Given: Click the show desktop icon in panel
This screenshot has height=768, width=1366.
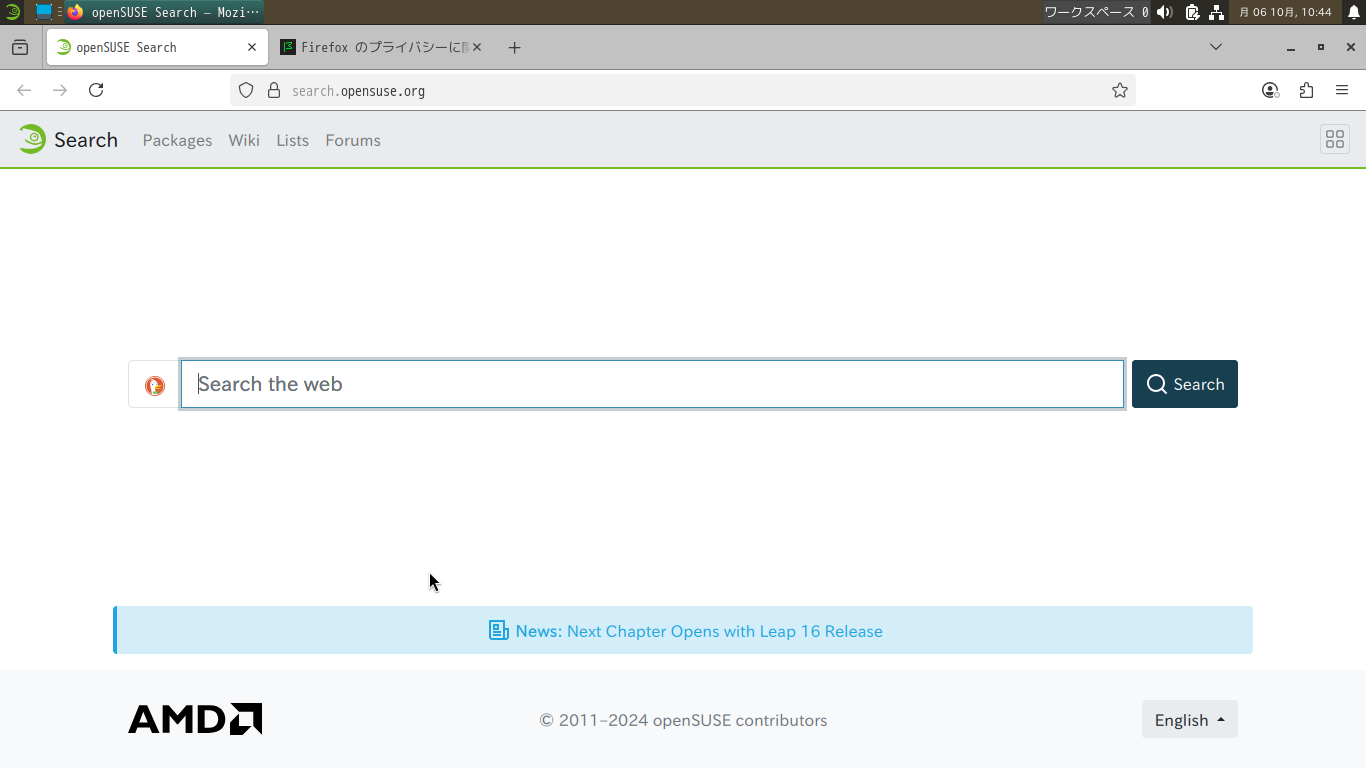Looking at the screenshot, I should click(44, 12).
